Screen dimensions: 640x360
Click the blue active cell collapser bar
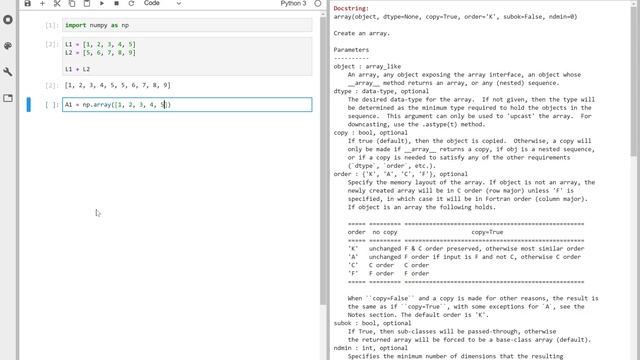[x=29, y=104]
